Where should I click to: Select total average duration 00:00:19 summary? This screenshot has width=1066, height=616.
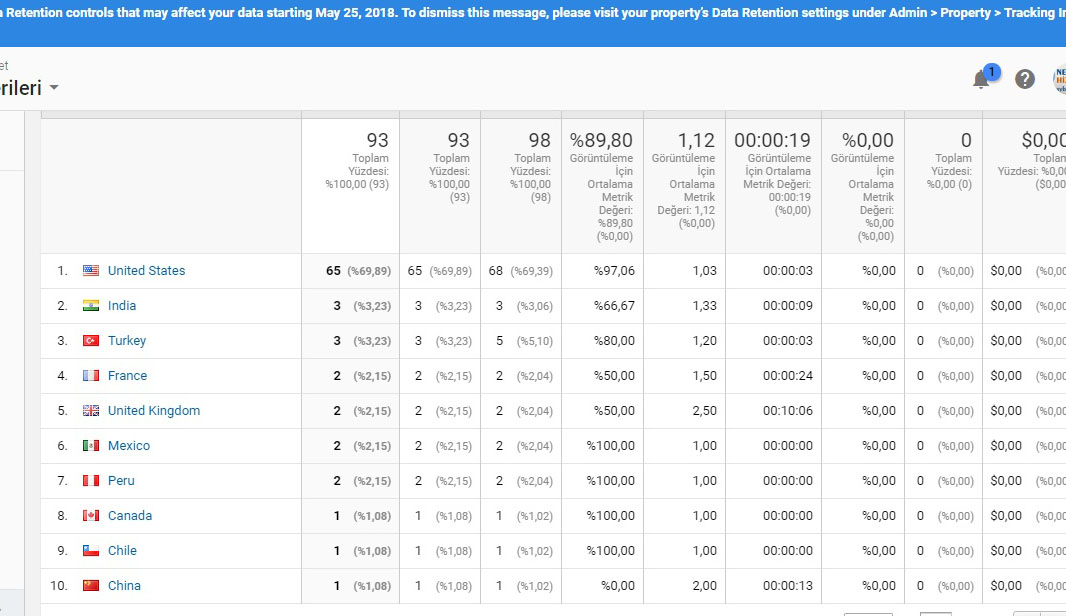point(772,140)
